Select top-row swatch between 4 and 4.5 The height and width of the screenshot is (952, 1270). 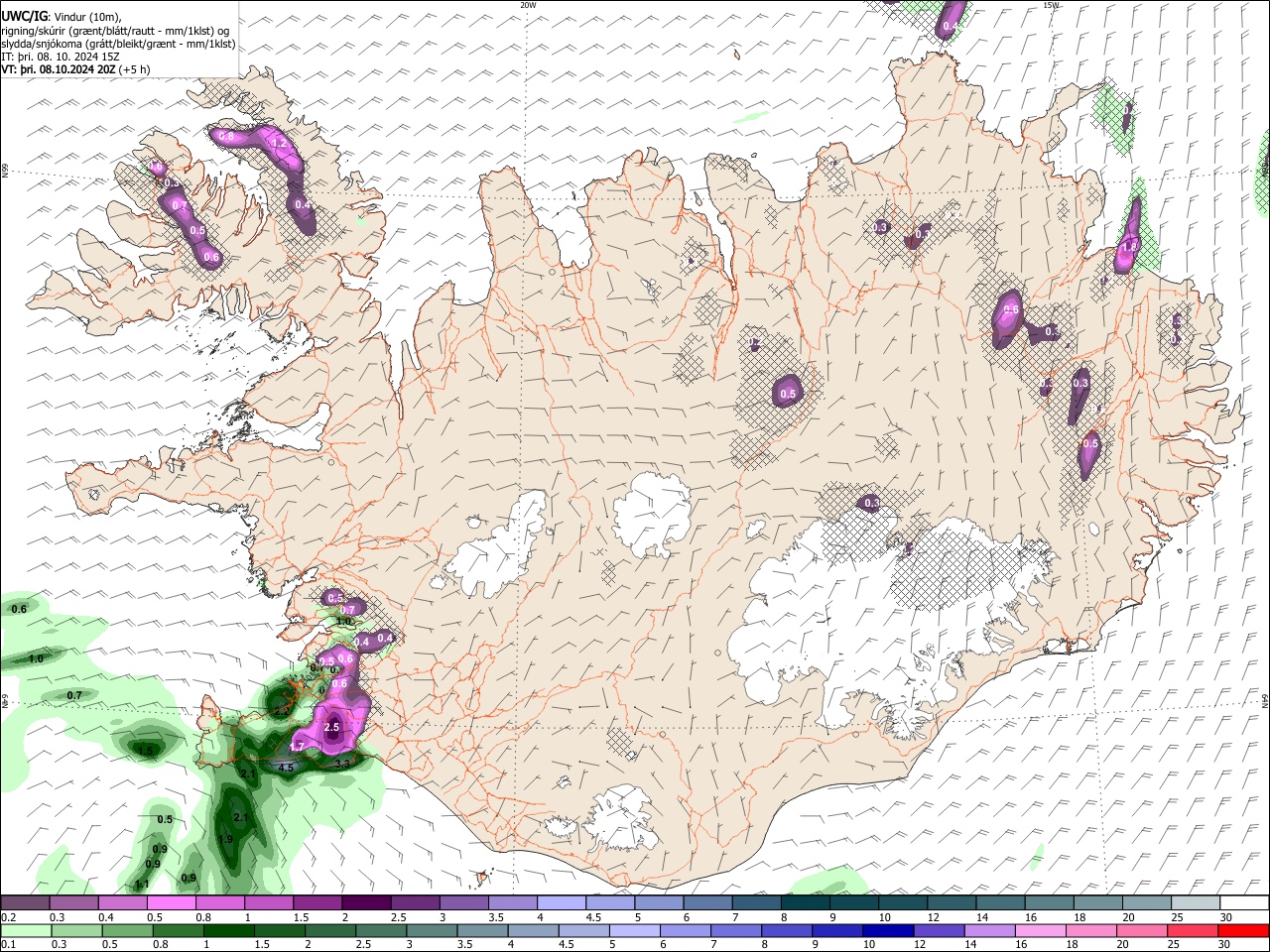562,903
